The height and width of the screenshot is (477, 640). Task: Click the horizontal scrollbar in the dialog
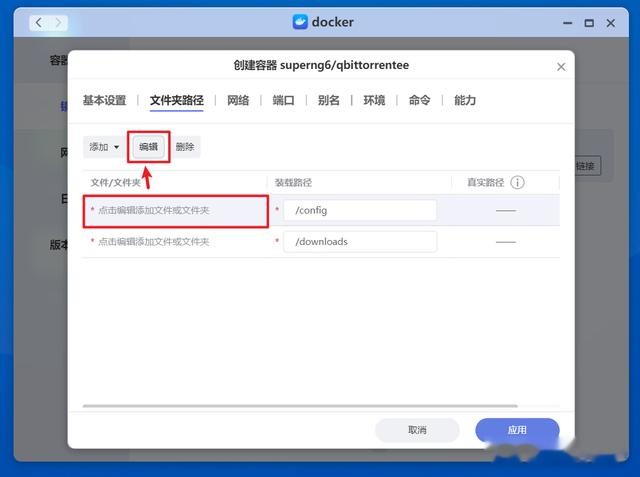300,406
